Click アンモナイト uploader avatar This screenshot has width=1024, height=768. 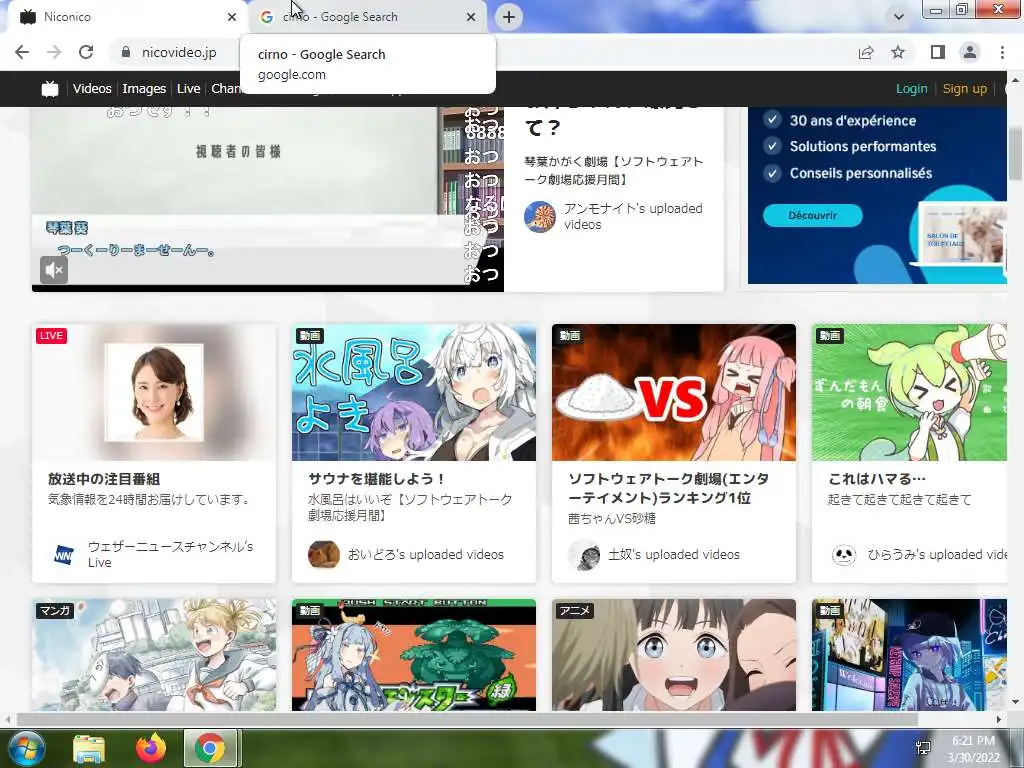tap(539, 216)
